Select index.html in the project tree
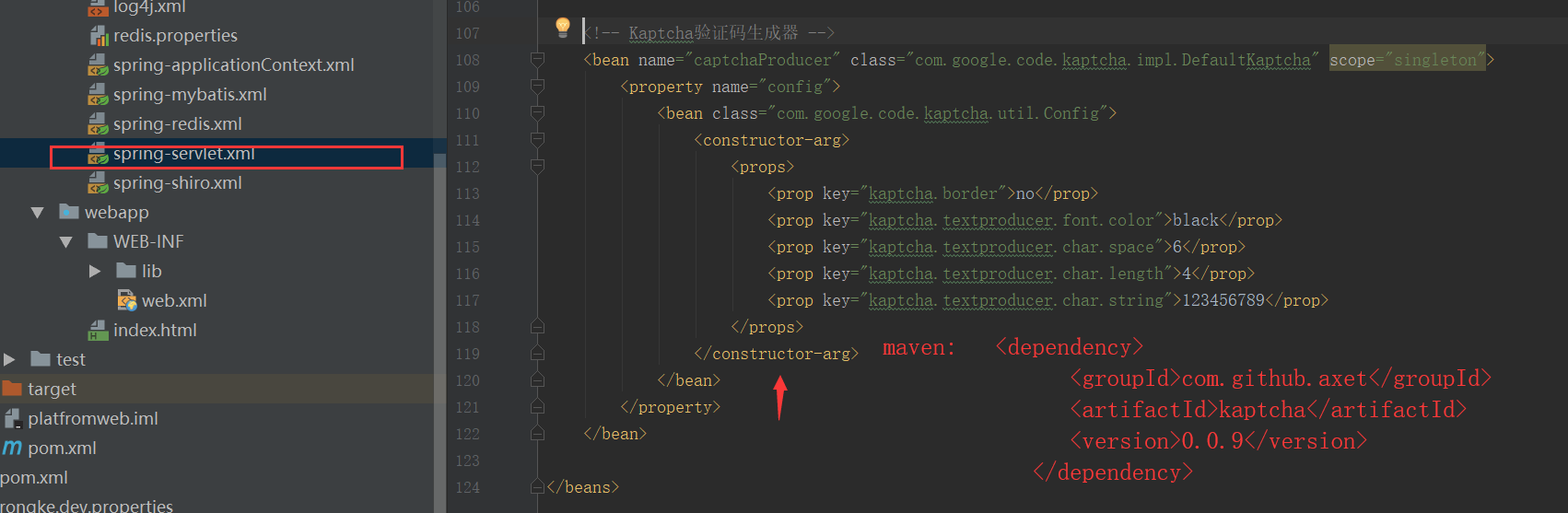 coord(155,331)
